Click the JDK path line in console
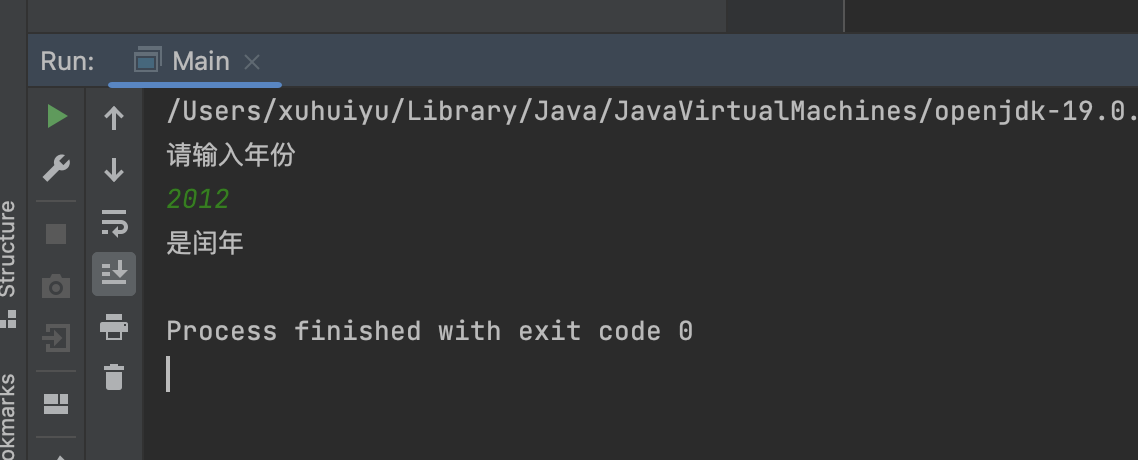 pos(650,111)
